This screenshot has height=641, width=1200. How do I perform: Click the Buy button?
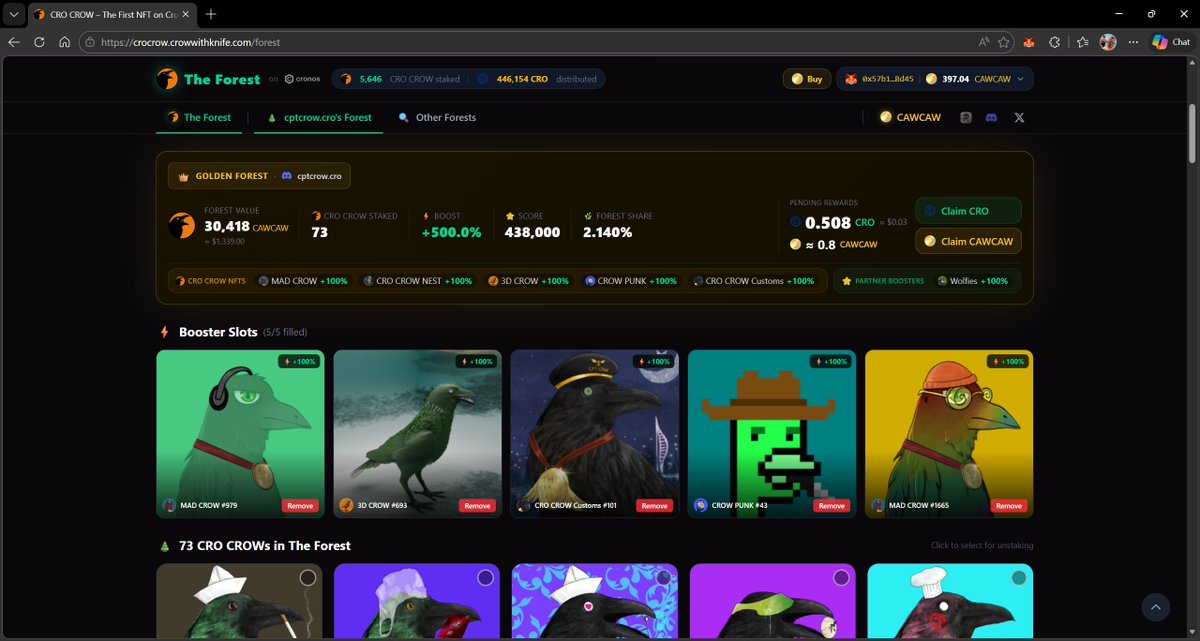pos(806,78)
